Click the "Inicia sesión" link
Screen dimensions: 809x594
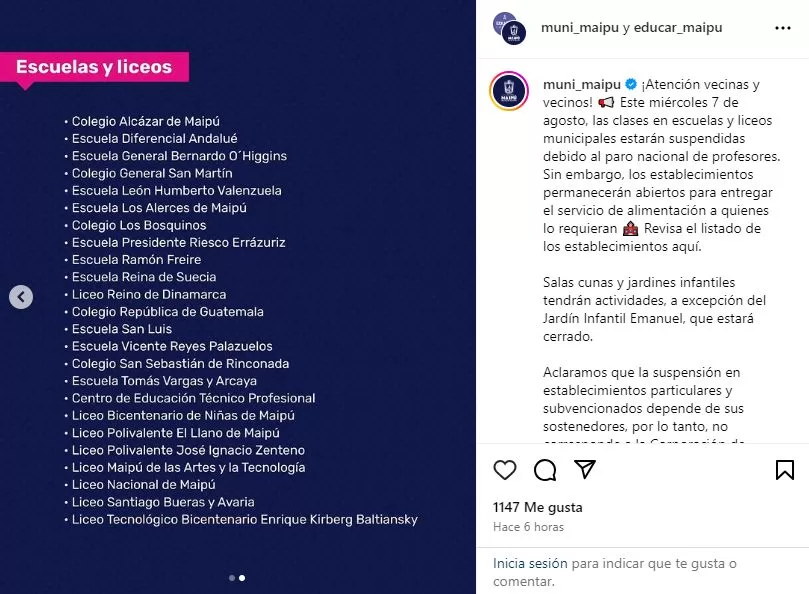[530, 564]
